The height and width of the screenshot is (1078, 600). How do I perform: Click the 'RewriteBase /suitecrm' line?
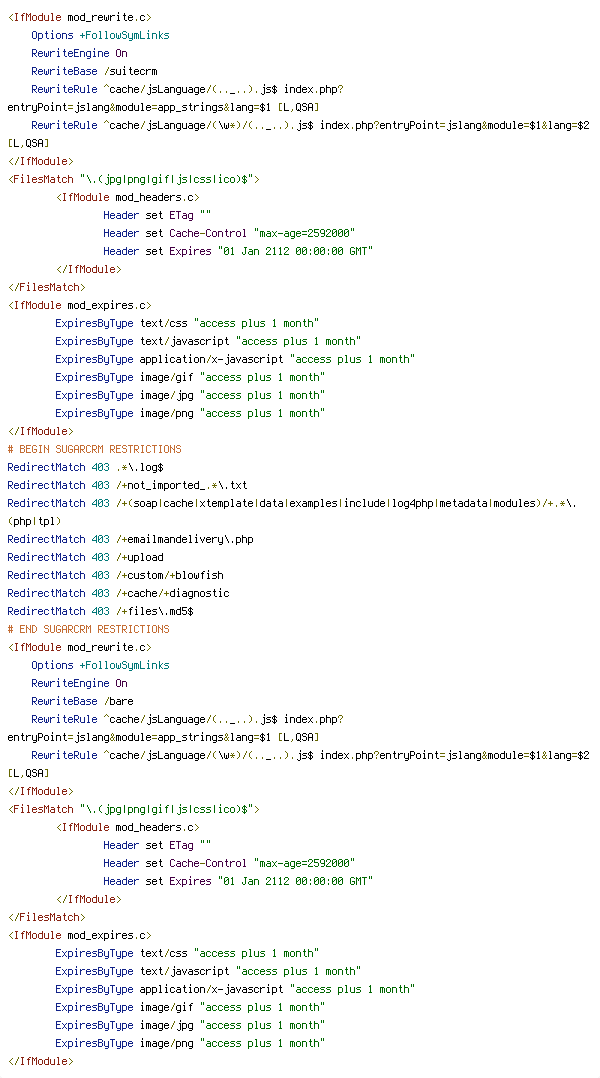click(x=96, y=71)
